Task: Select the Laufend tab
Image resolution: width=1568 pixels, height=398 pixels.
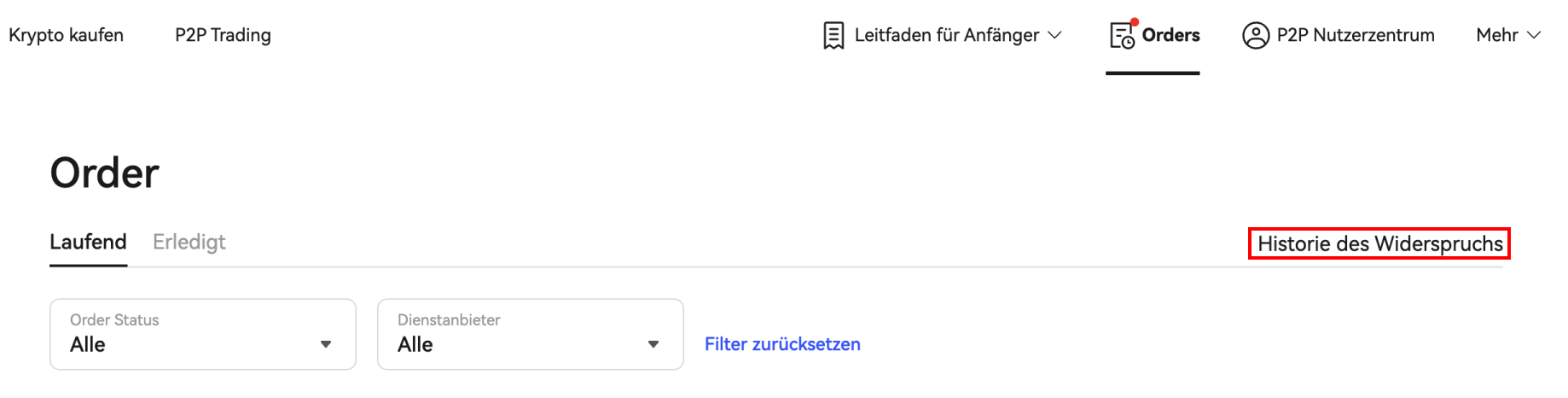Action: [x=88, y=243]
